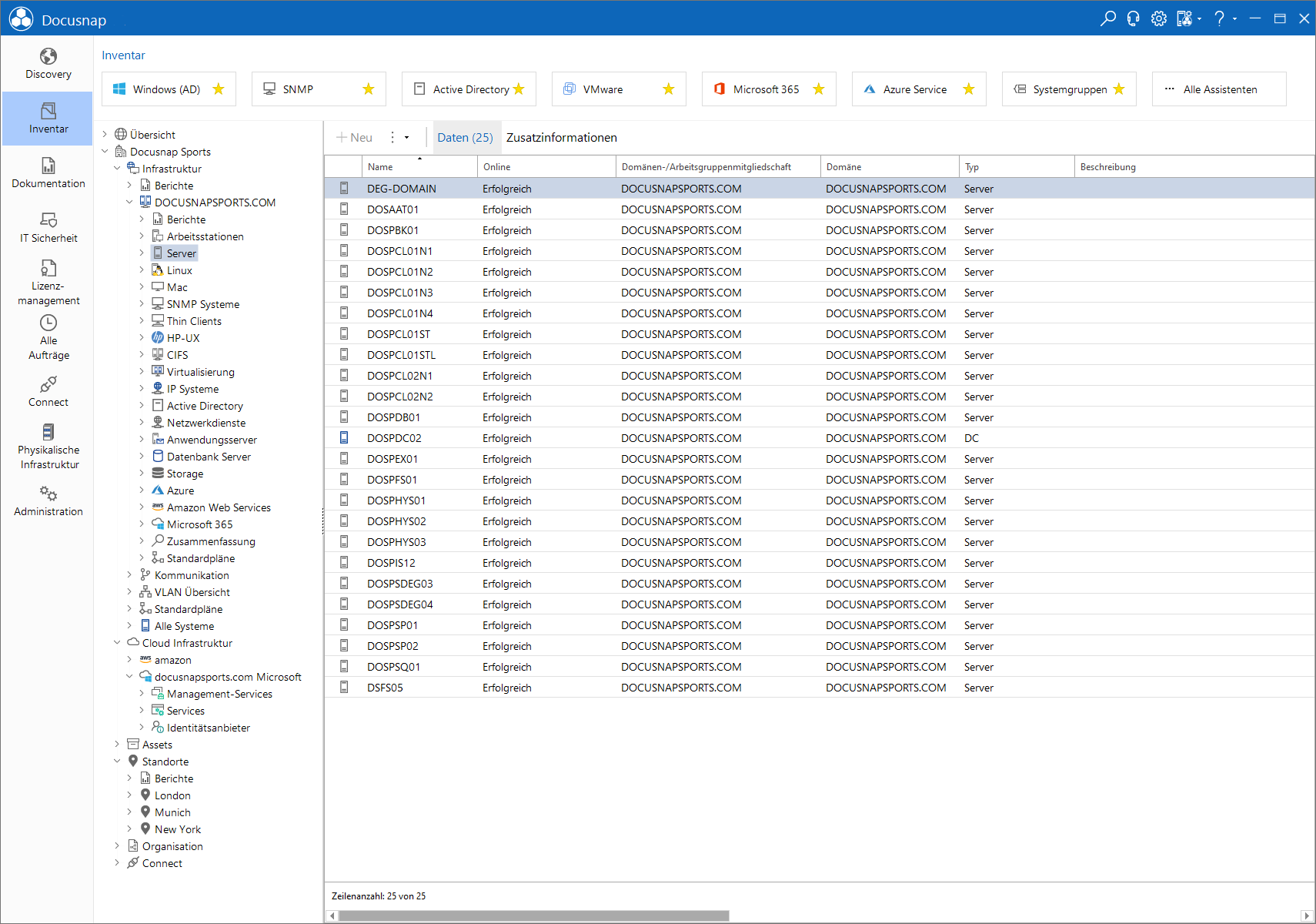Toggle favorite star on Systemgruppen assistant
This screenshot has width=1316, height=924.
click(x=1119, y=89)
